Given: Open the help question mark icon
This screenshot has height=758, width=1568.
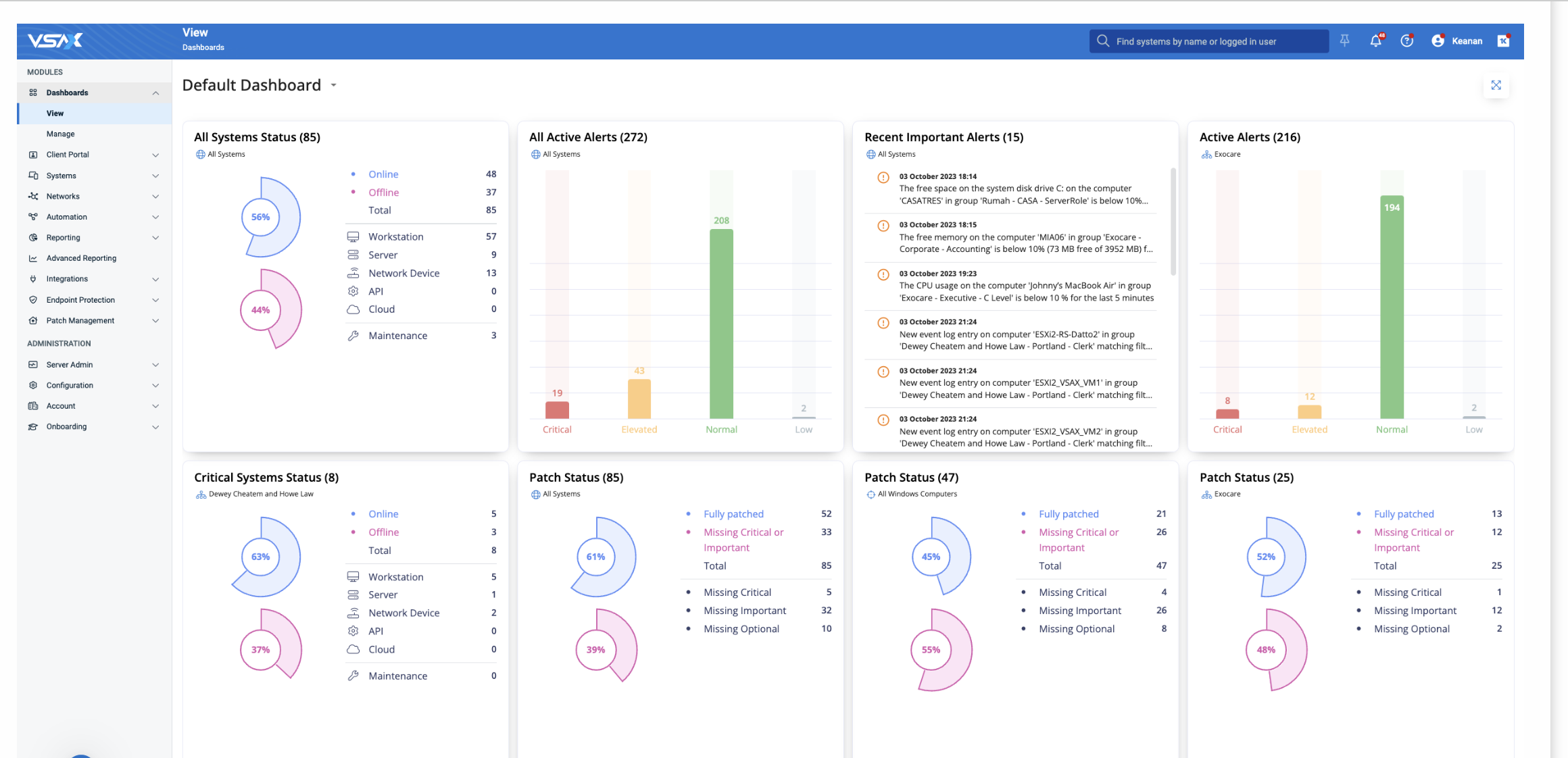Looking at the screenshot, I should (1407, 41).
